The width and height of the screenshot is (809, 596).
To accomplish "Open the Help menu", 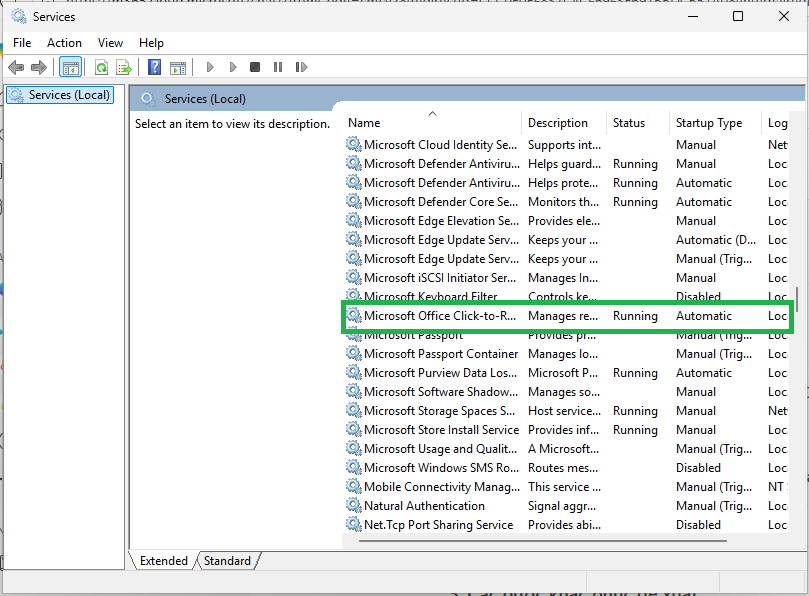I will 151,43.
